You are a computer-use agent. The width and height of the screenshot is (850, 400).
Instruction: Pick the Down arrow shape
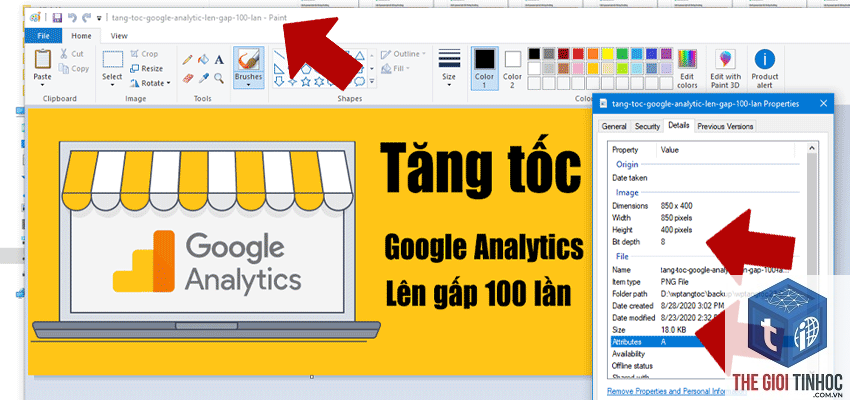coord(279,82)
